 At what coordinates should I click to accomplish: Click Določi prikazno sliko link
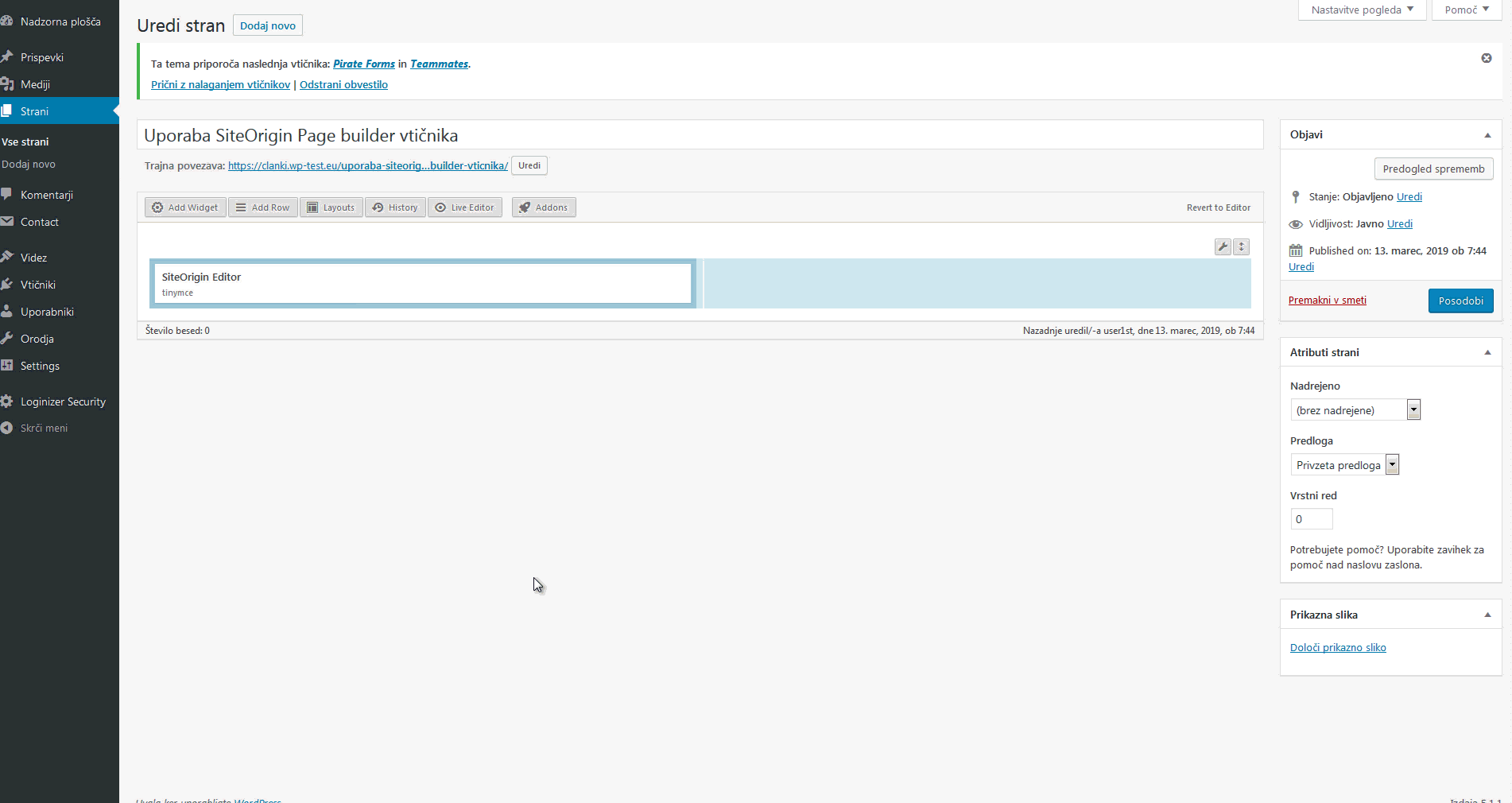[1338, 648]
